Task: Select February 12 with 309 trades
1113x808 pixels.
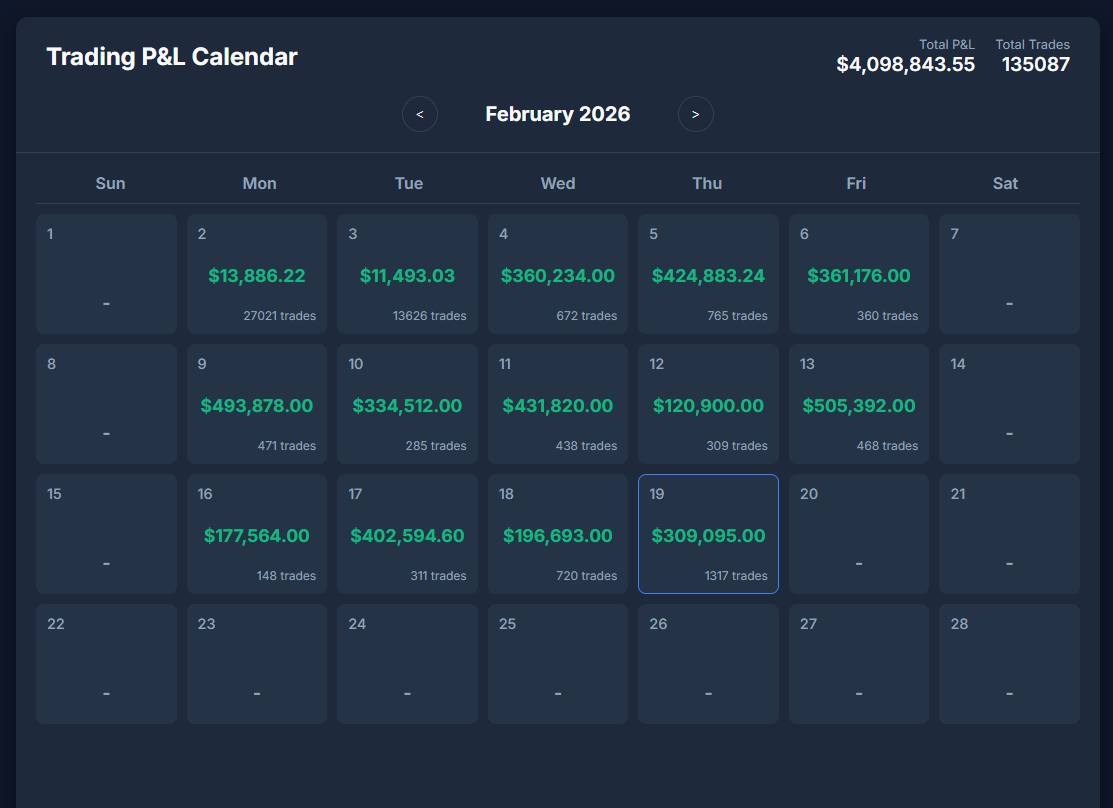Action: (708, 404)
